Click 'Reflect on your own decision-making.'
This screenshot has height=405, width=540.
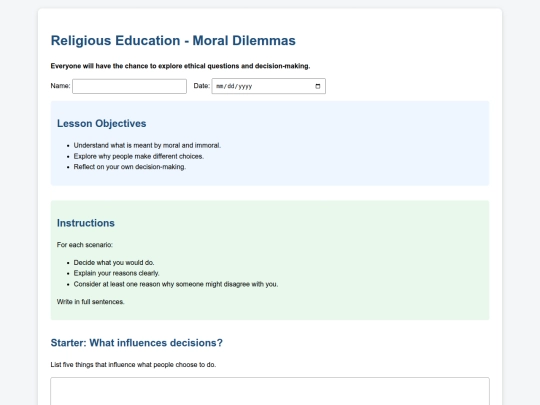coord(130,167)
